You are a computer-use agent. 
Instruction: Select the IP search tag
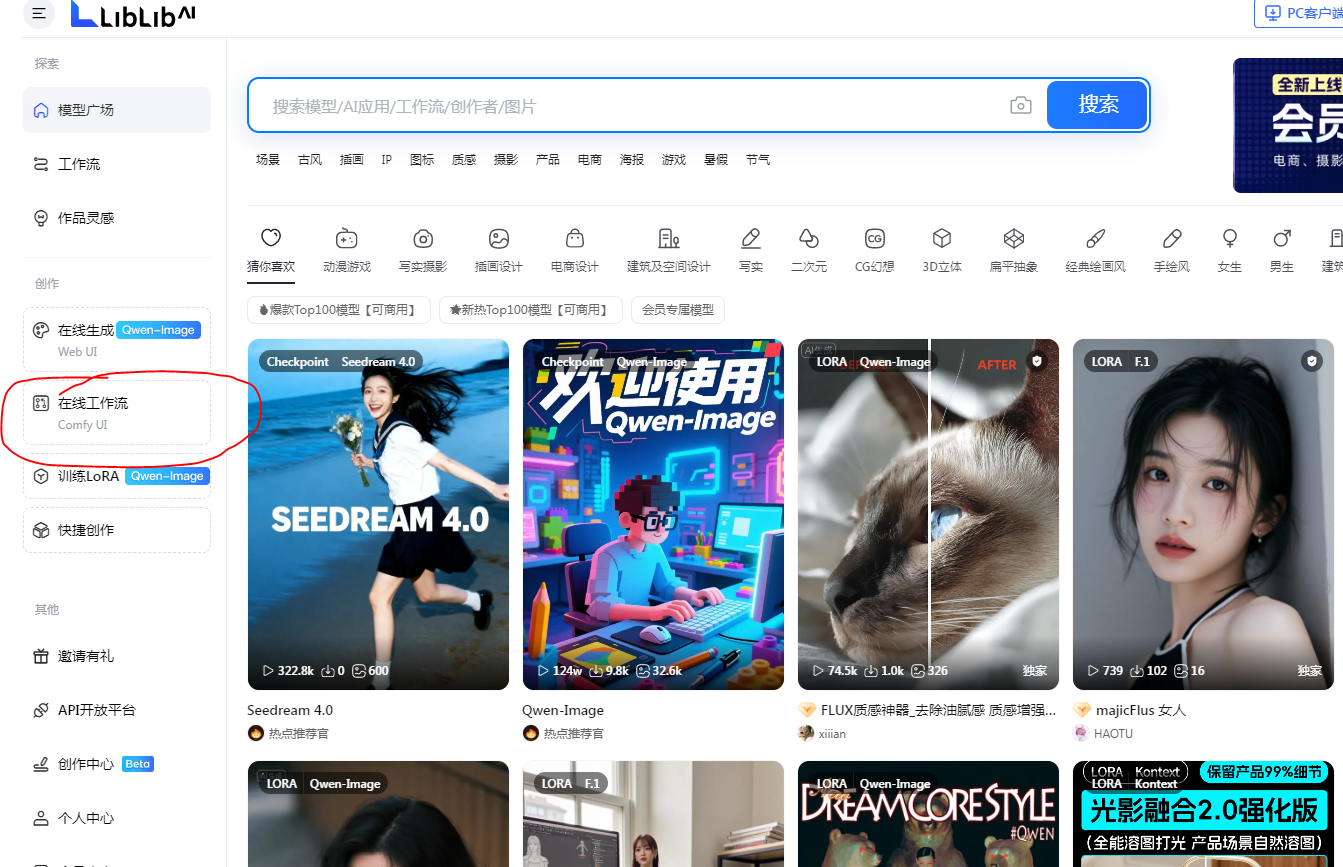387,160
